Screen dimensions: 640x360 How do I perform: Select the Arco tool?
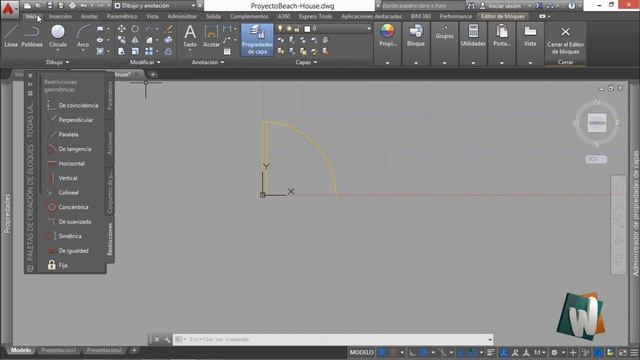tap(83, 36)
